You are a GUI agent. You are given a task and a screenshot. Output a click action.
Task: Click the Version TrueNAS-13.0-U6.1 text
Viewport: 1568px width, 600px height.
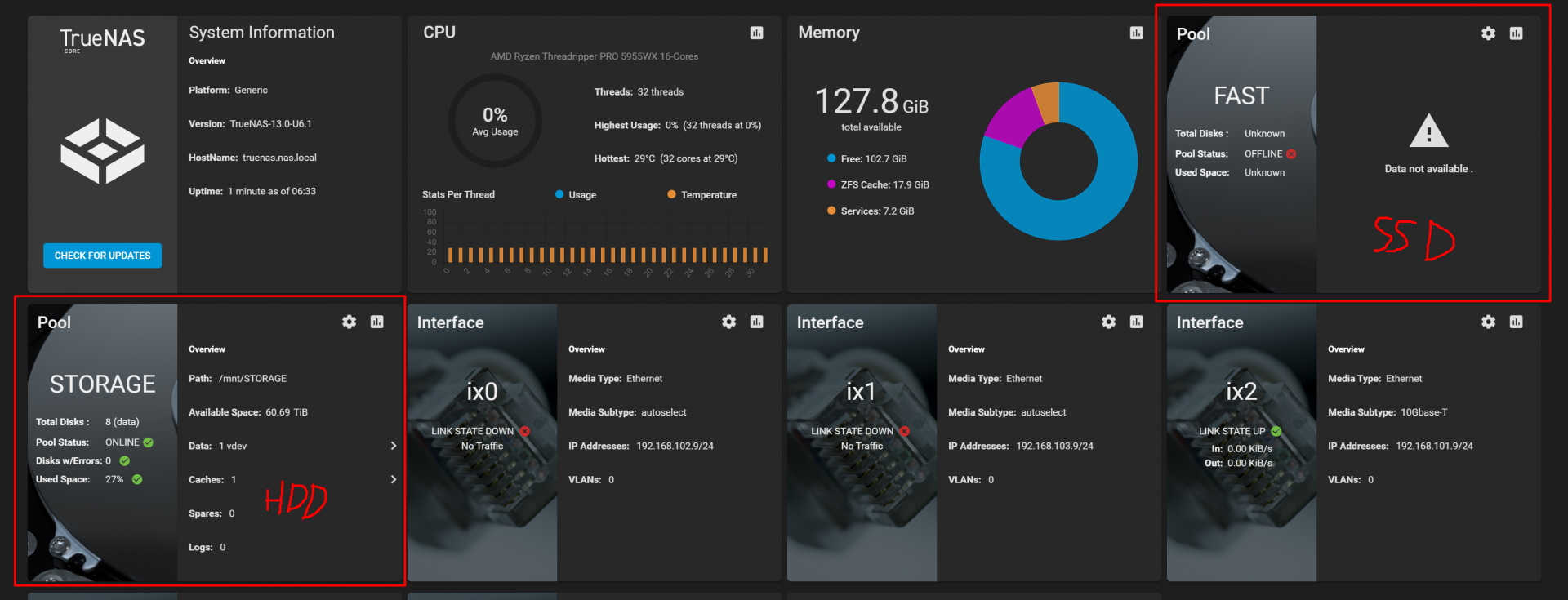[x=250, y=124]
